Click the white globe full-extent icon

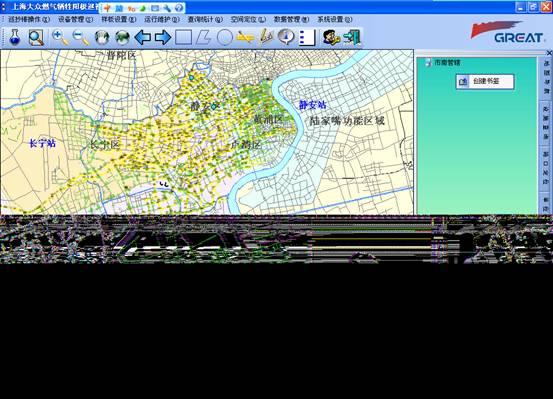pyautogui.click(x=102, y=37)
